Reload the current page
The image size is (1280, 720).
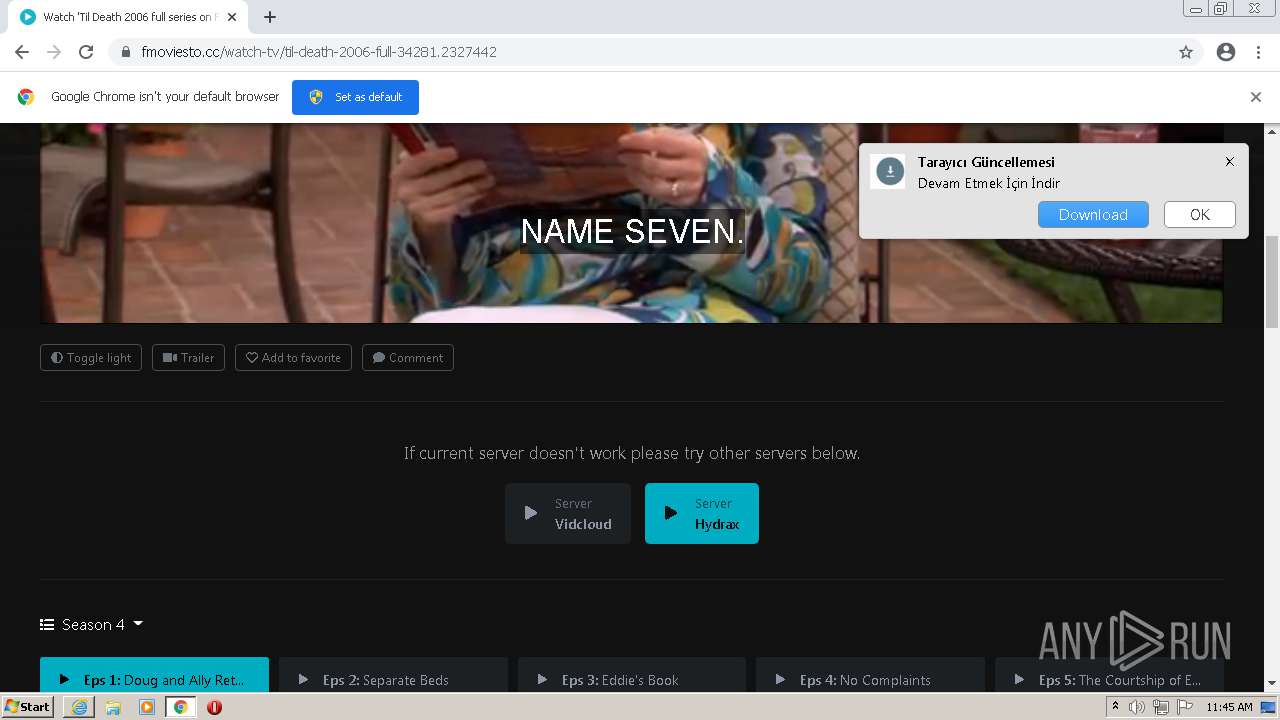pos(86,52)
